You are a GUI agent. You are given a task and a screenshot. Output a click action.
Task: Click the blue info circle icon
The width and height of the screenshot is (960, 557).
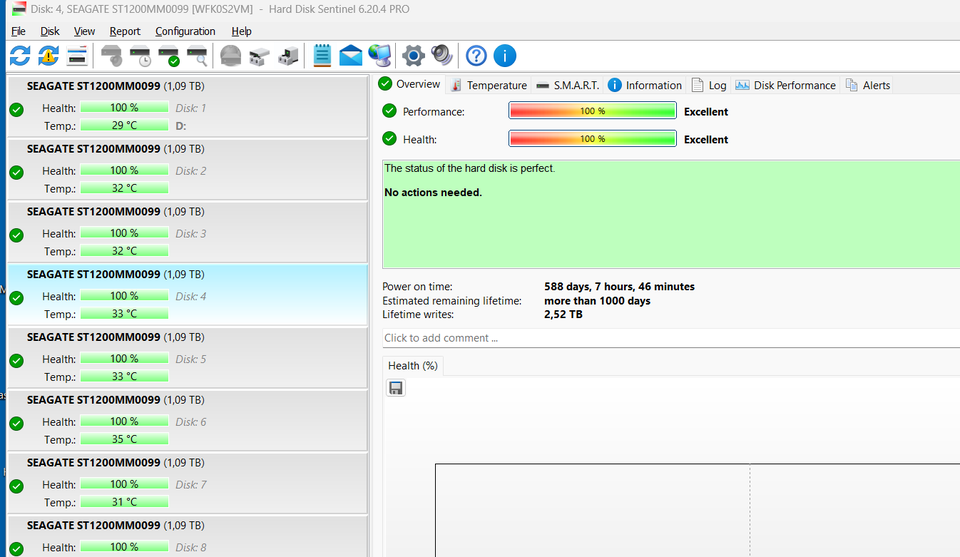tap(505, 56)
